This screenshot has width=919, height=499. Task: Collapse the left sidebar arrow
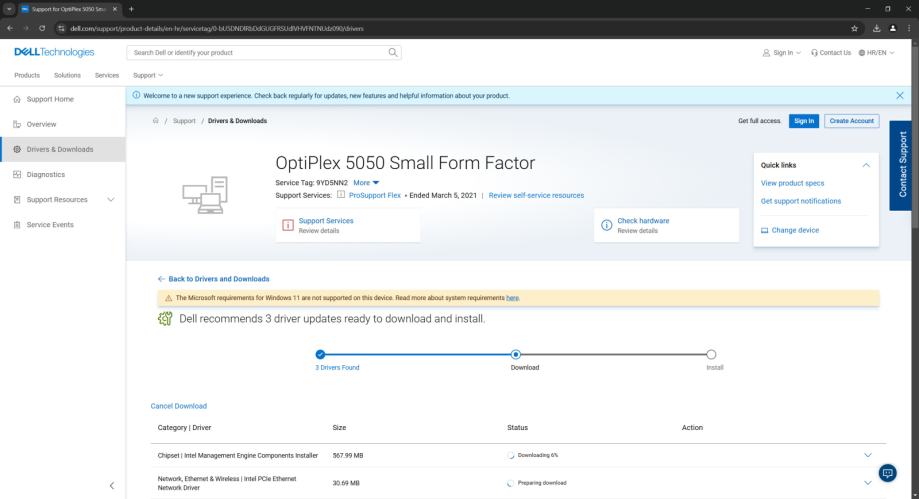[x=110, y=486]
